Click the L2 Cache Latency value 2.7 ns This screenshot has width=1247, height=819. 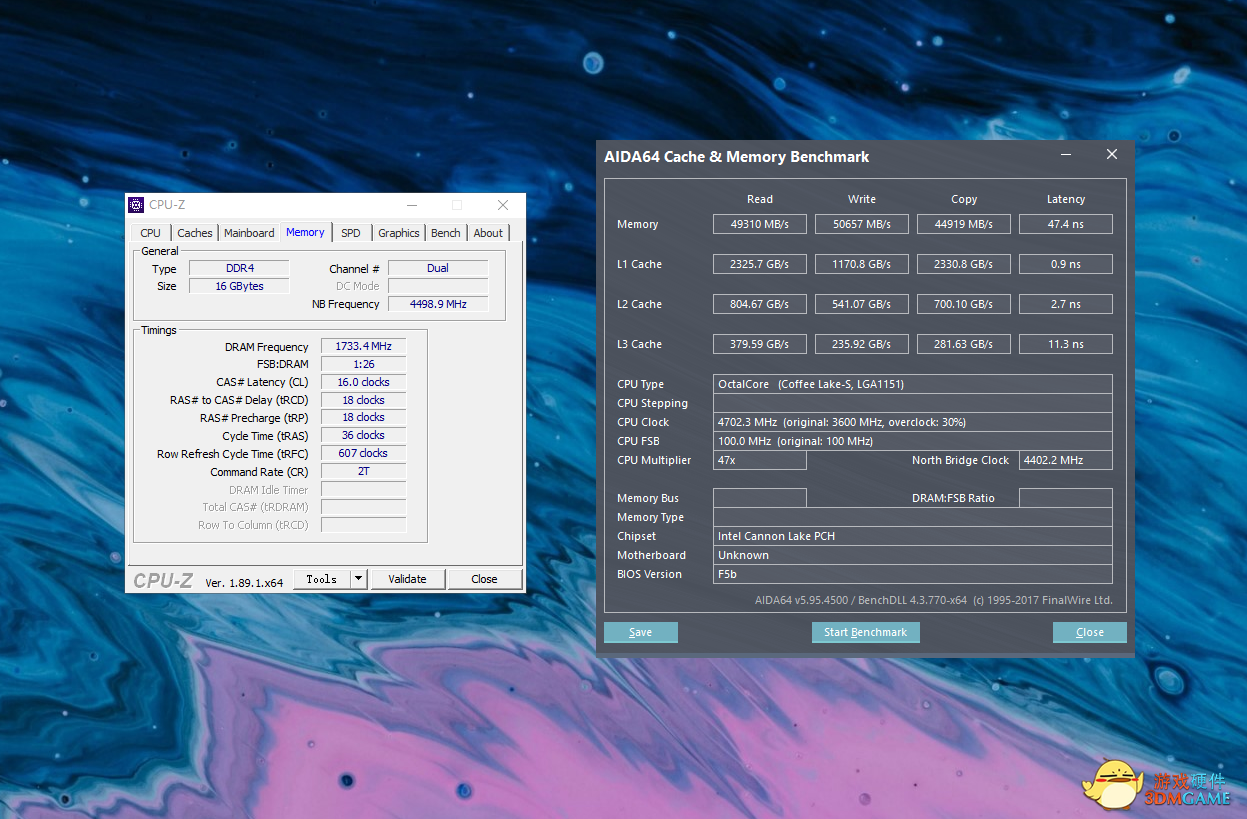[1066, 304]
